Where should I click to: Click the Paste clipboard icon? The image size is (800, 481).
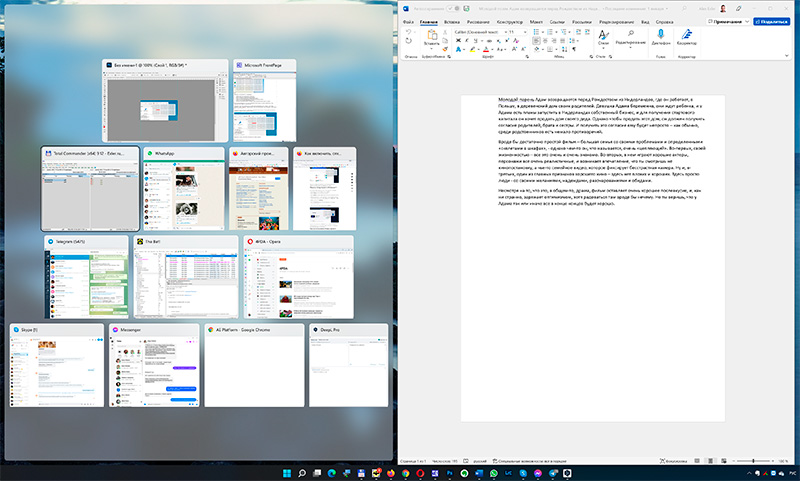tap(431, 36)
